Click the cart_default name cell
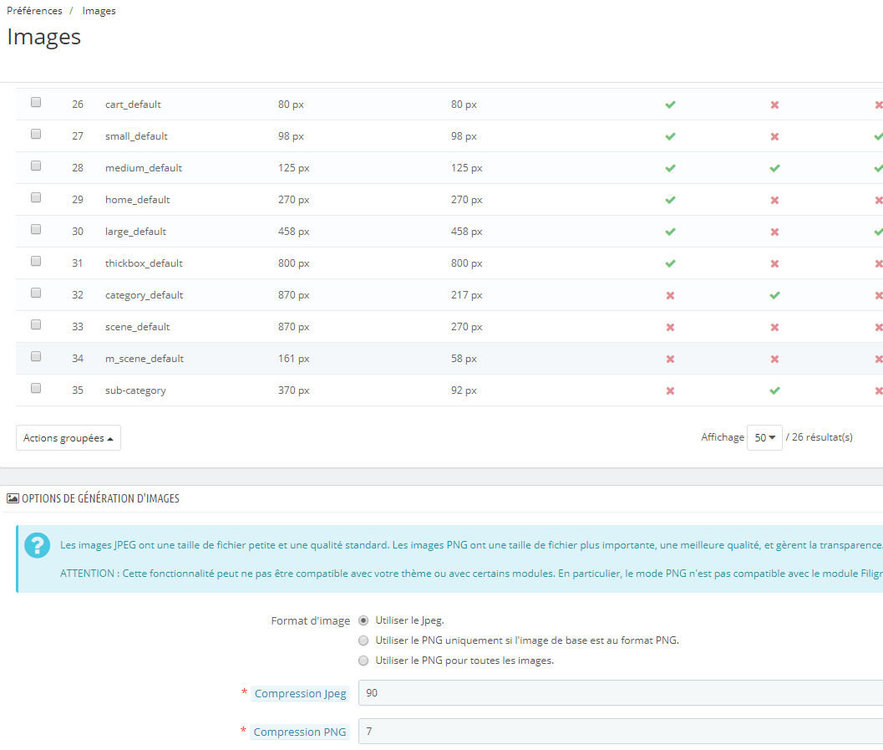Image resolution: width=883 pixels, height=750 pixels. (x=133, y=105)
